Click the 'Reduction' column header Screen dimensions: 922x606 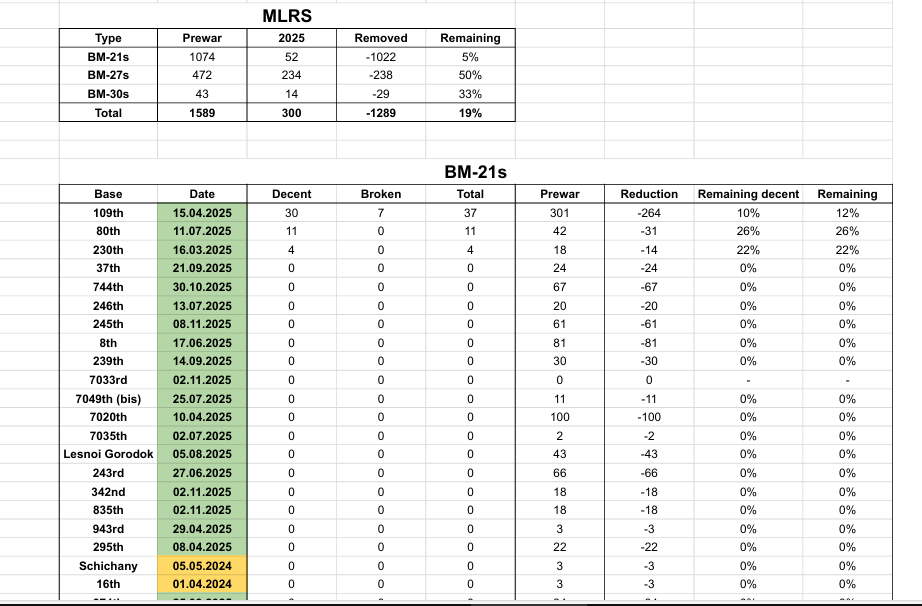pyautogui.click(x=649, y=194)
